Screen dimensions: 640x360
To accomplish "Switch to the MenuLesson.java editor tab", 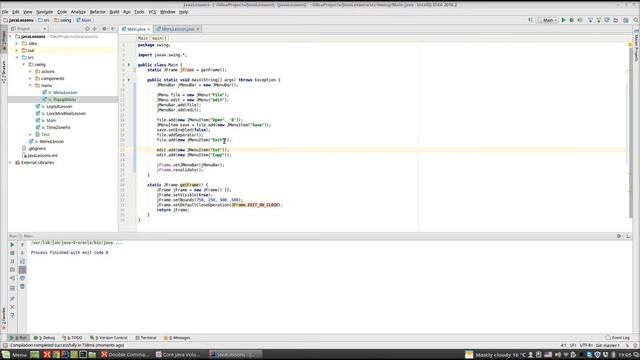I will 178,29.
